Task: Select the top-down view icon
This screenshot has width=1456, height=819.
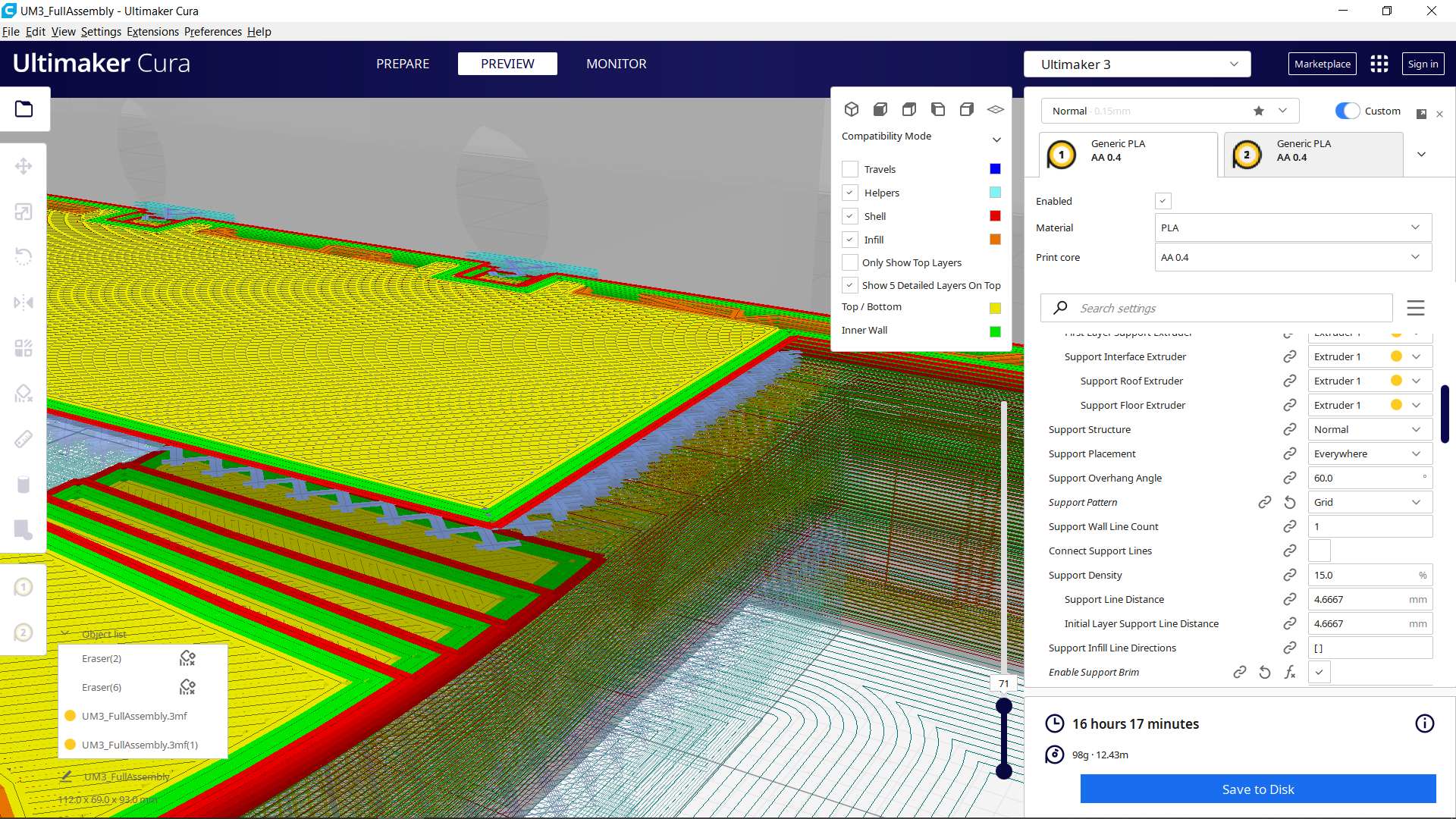Action: [x=909, y=108]
